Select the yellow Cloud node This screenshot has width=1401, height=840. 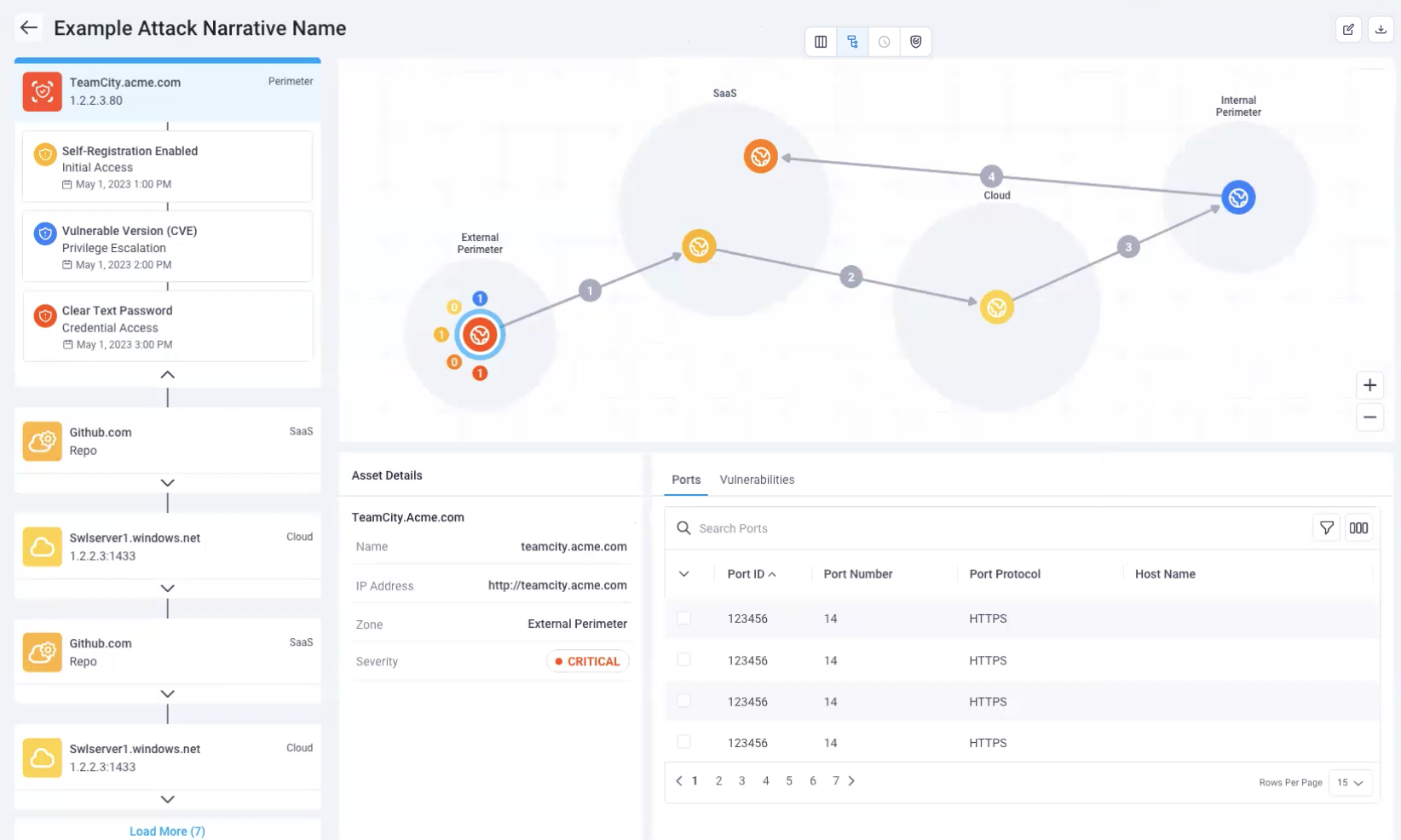pos(996,308)
